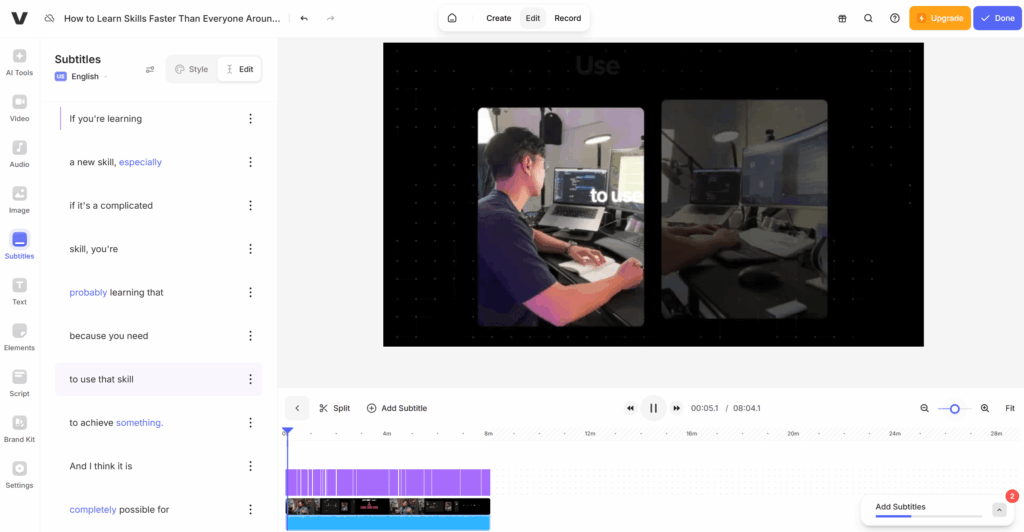The image size is (1024, 532).
Task: Click the video preview canvas
Action: pos(653,195)
